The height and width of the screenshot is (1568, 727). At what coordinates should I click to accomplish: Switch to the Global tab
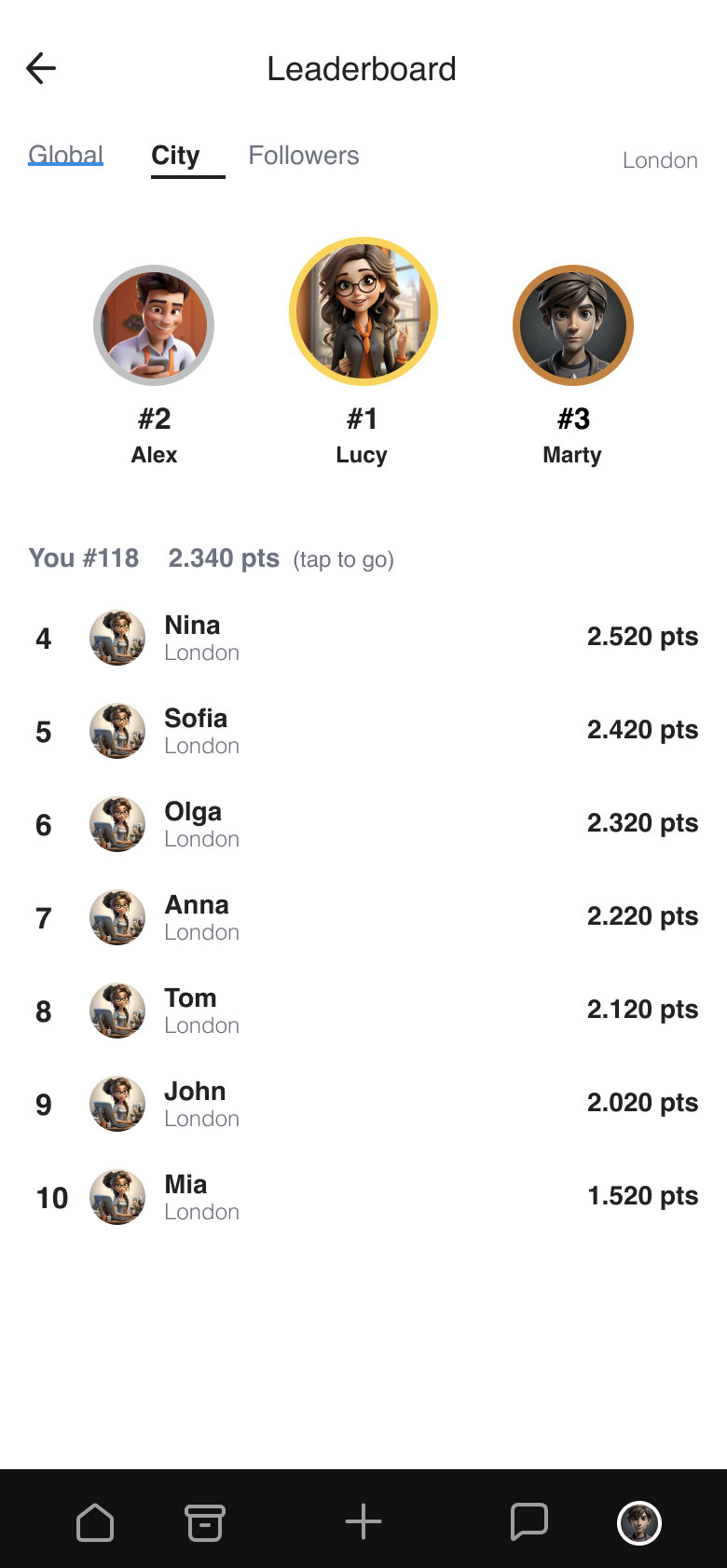pos(65,155)
